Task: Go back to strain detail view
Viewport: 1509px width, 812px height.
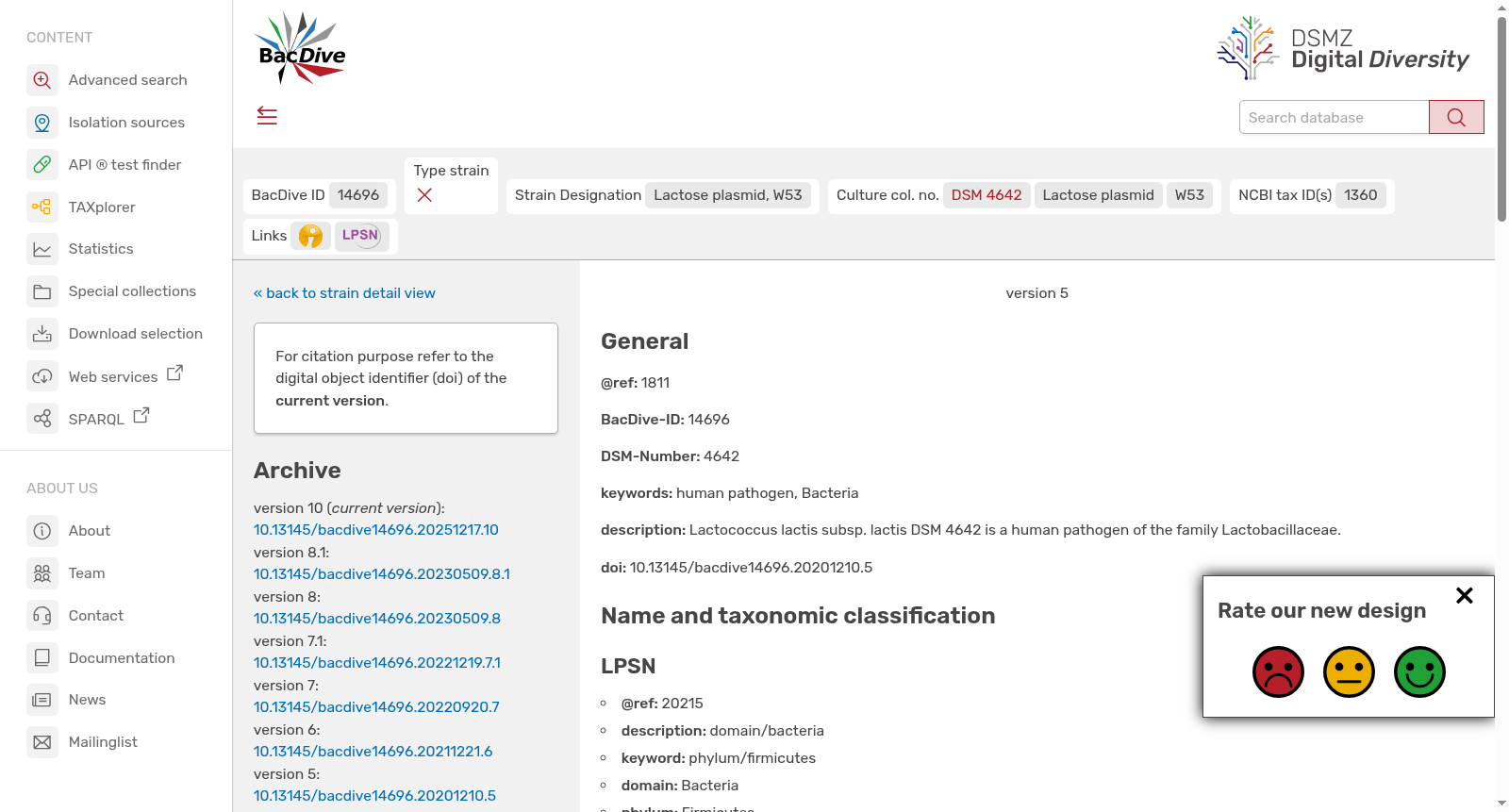Action: coord(344,293)
